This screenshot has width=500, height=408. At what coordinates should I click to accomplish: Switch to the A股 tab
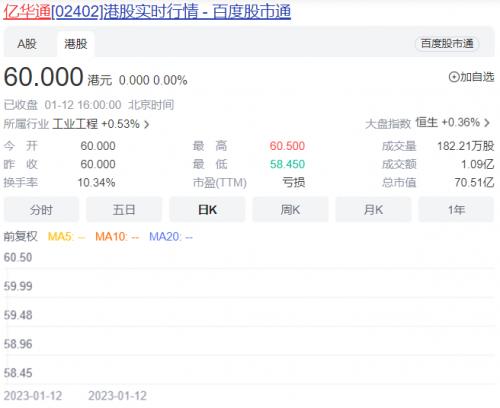[27, 44]
